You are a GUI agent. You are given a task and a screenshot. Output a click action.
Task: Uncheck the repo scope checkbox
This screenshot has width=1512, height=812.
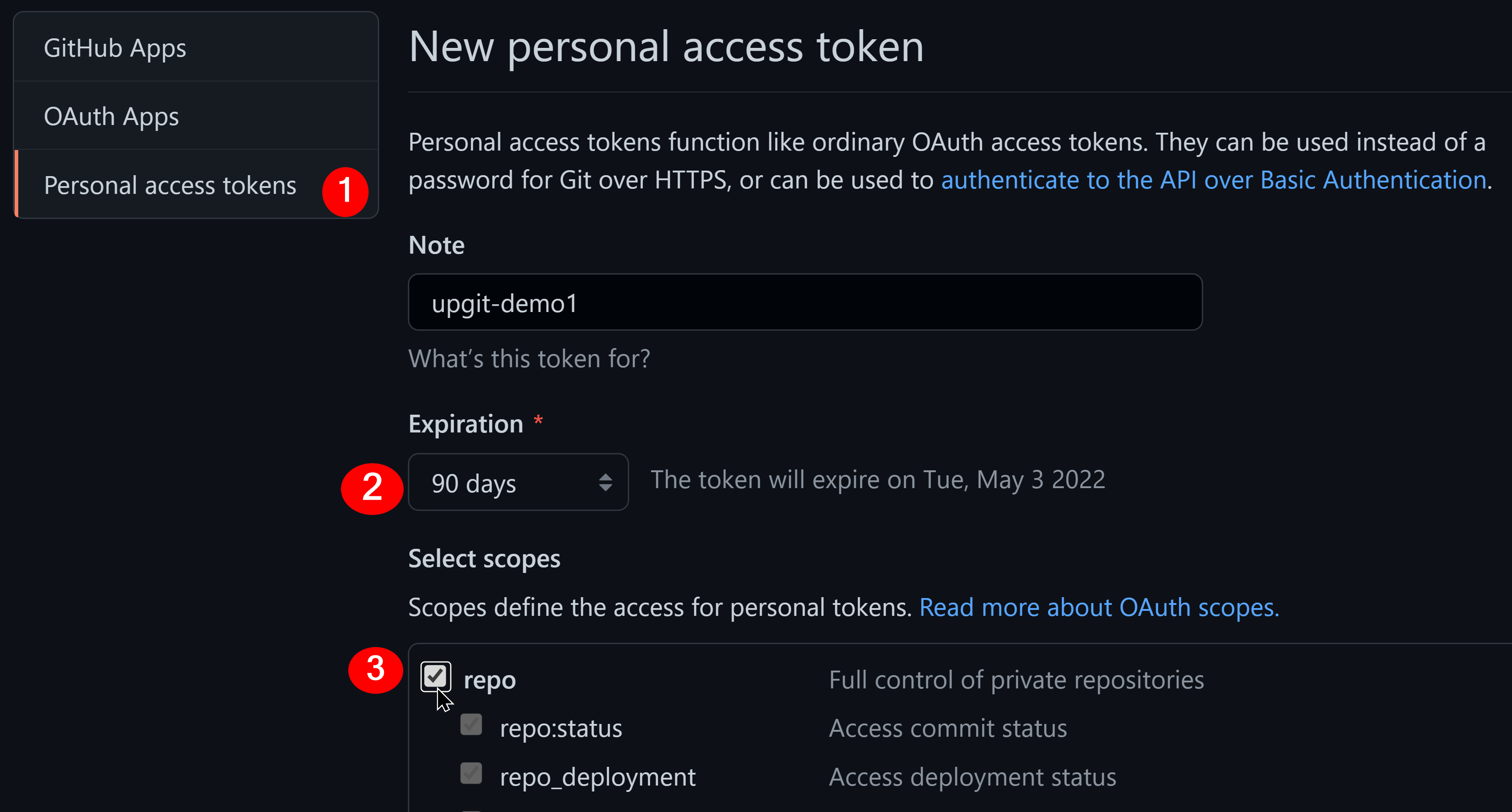pyautogui.click(x=436, y=677)
